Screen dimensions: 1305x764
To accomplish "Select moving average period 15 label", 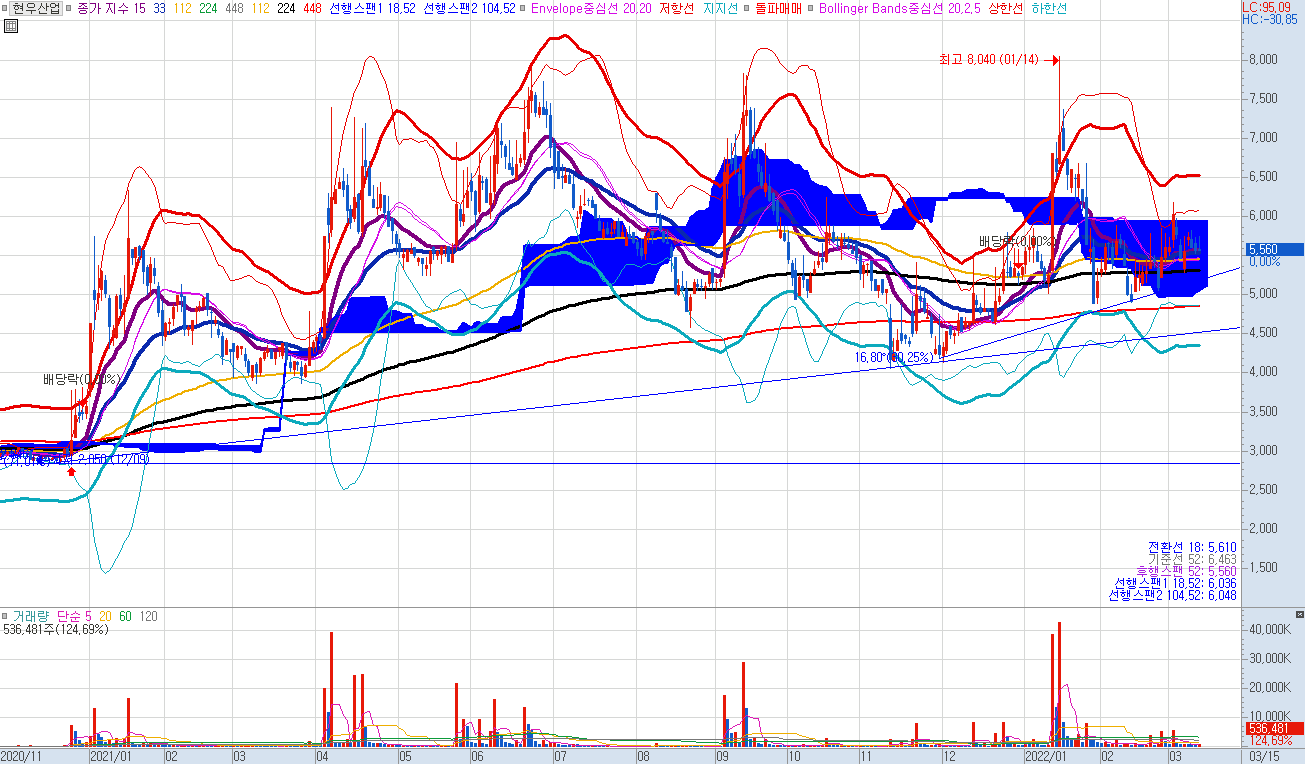I will 139,8.
